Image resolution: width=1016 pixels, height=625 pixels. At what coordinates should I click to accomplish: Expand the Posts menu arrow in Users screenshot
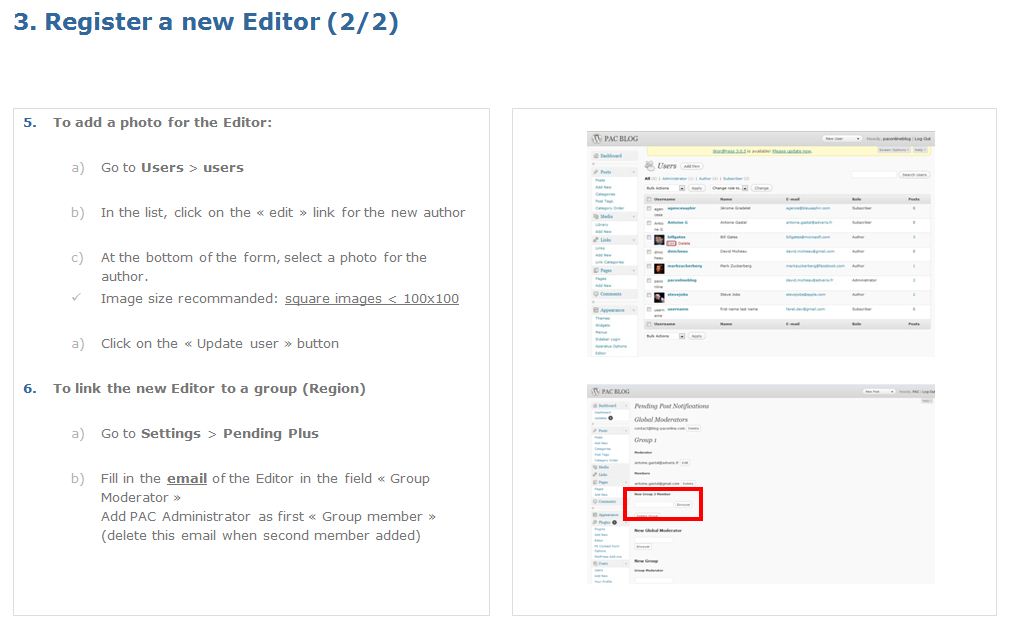click(x=634, y=172)
